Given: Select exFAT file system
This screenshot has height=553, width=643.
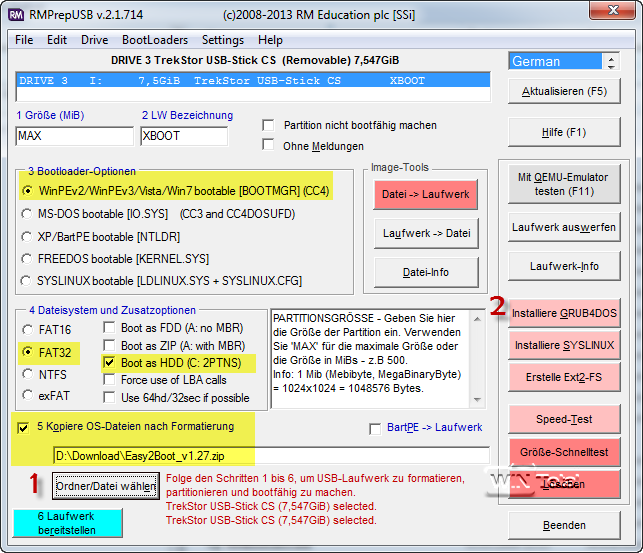Looking at the screenshot, I should tap(27, 395).
